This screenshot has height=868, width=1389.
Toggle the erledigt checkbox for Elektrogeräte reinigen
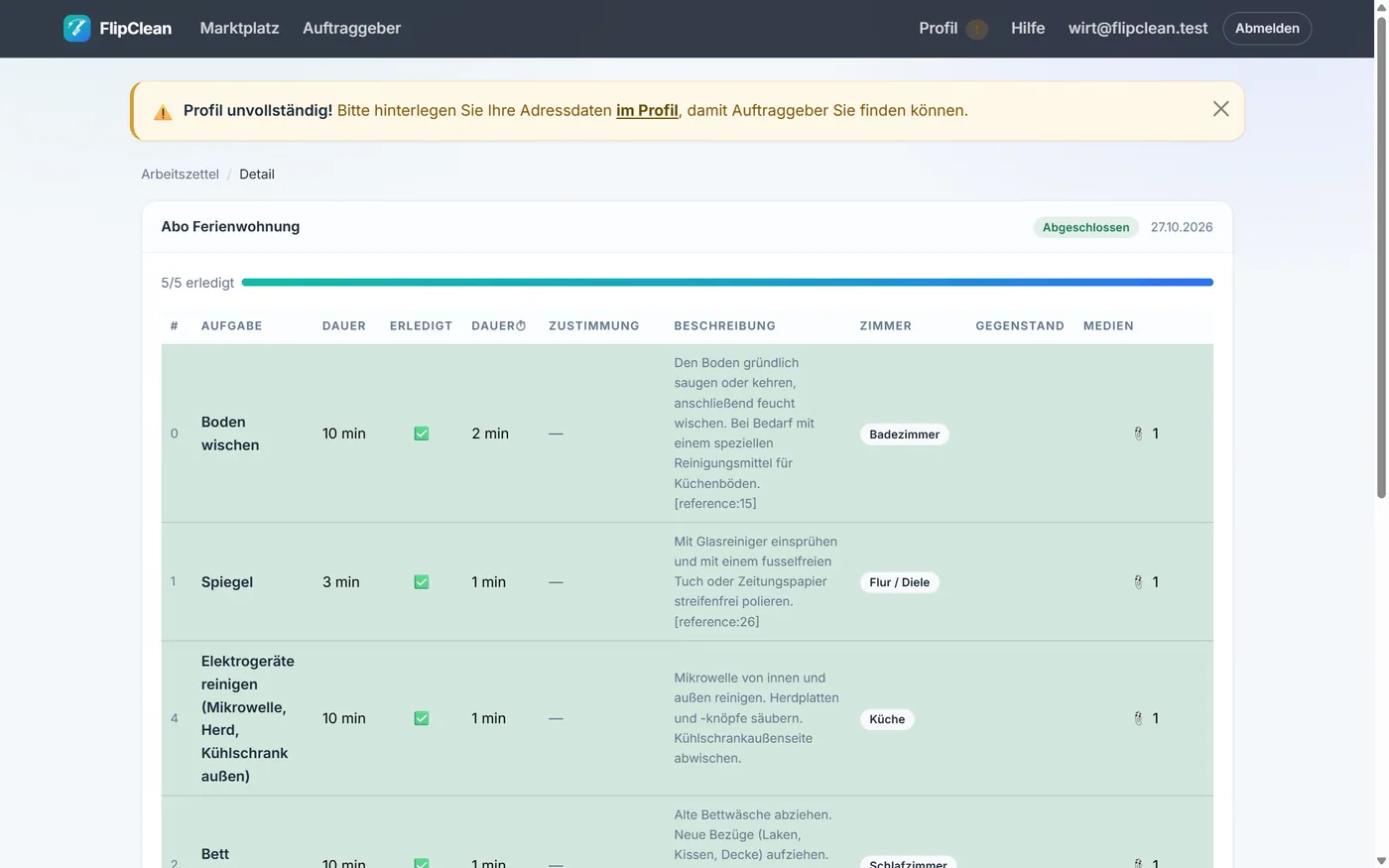point(421,718)
